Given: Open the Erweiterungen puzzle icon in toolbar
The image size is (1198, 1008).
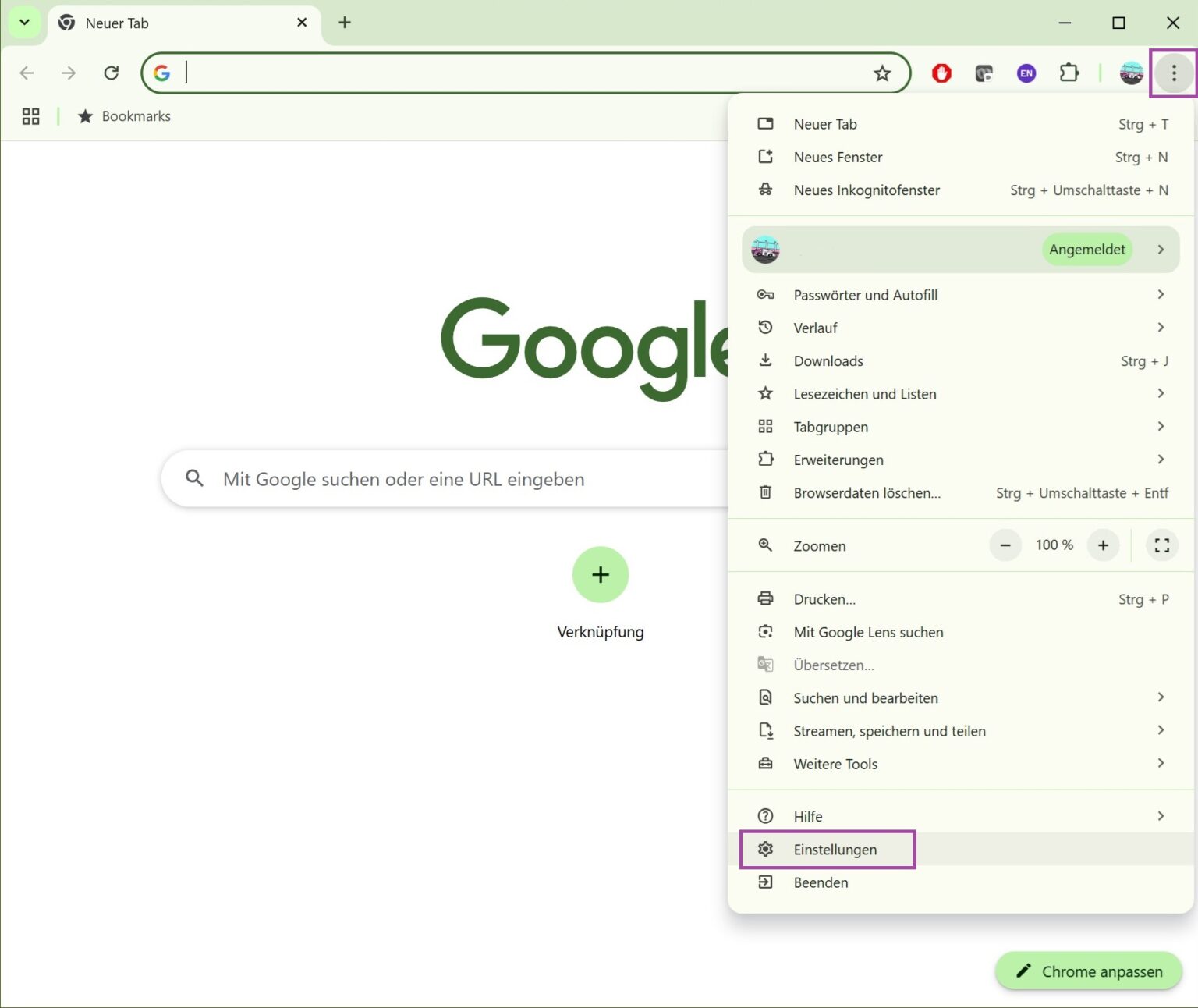Looking at the screenshot, I should tap(1069, 73).
